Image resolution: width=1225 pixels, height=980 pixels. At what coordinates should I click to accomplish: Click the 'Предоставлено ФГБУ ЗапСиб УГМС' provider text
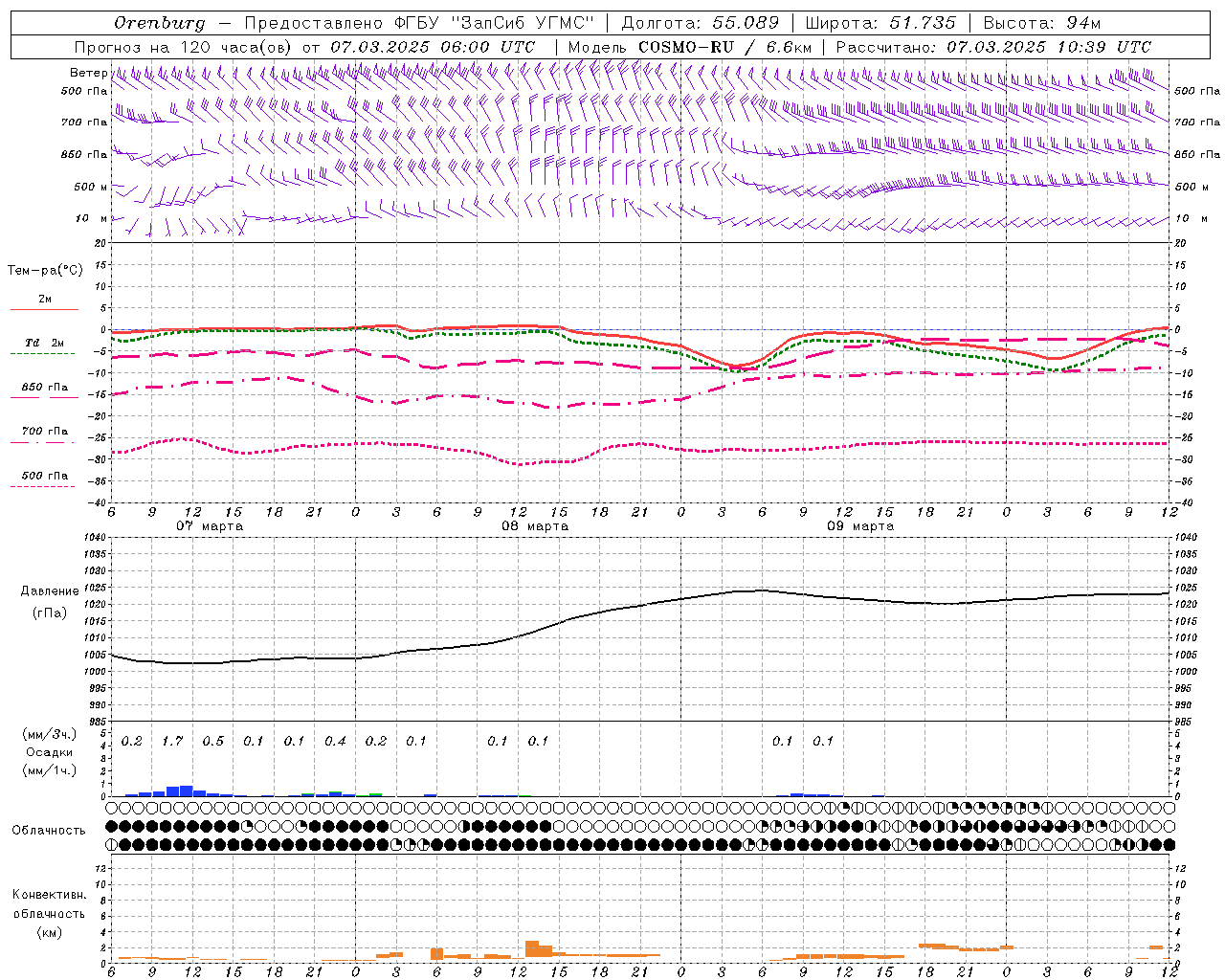click(420, 23)
